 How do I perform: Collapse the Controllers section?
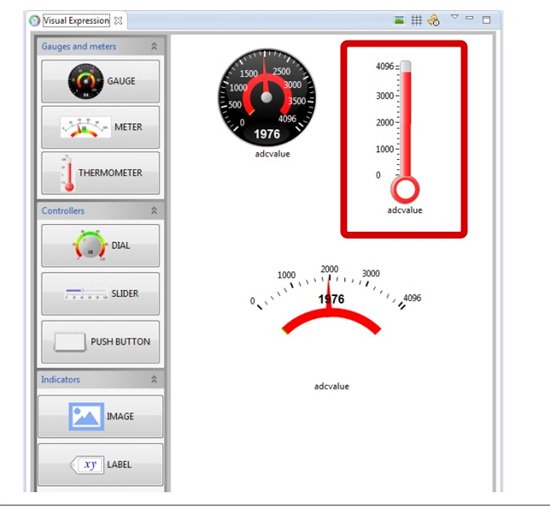point(154,210)
